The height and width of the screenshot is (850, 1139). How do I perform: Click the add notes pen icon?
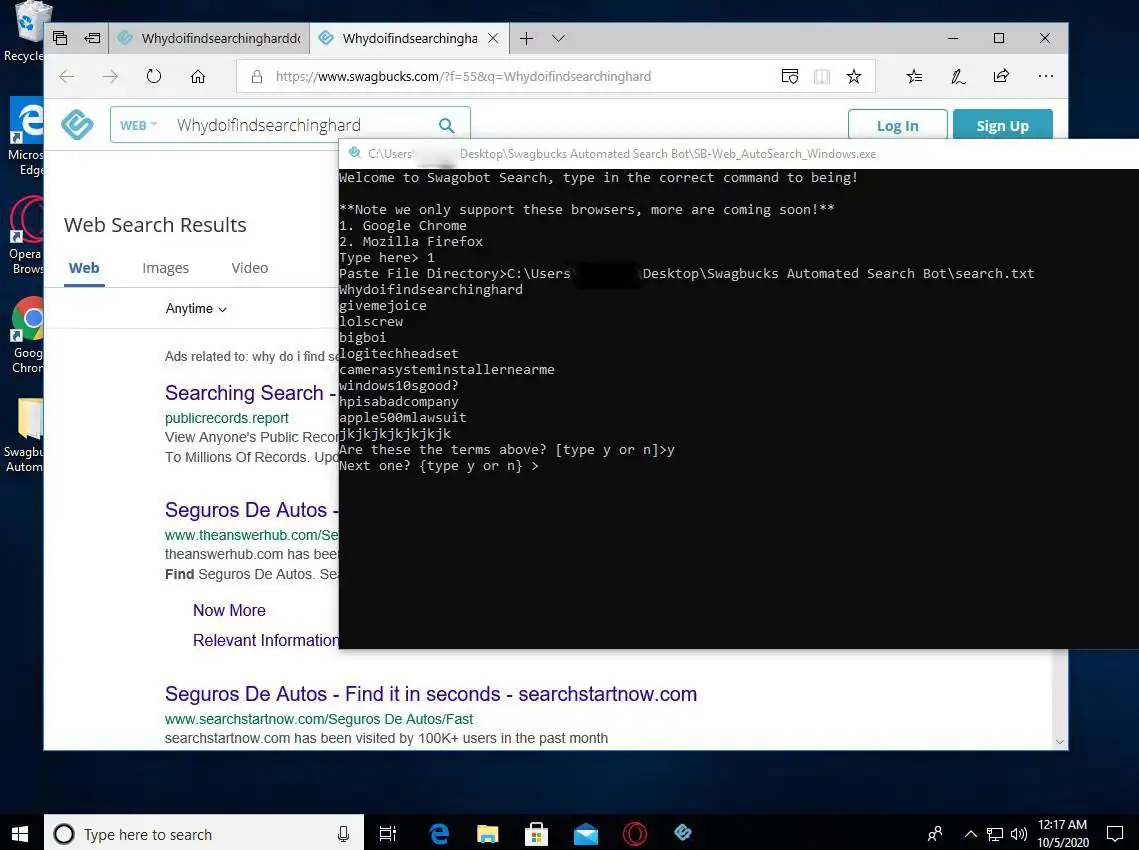click(958, 76)
